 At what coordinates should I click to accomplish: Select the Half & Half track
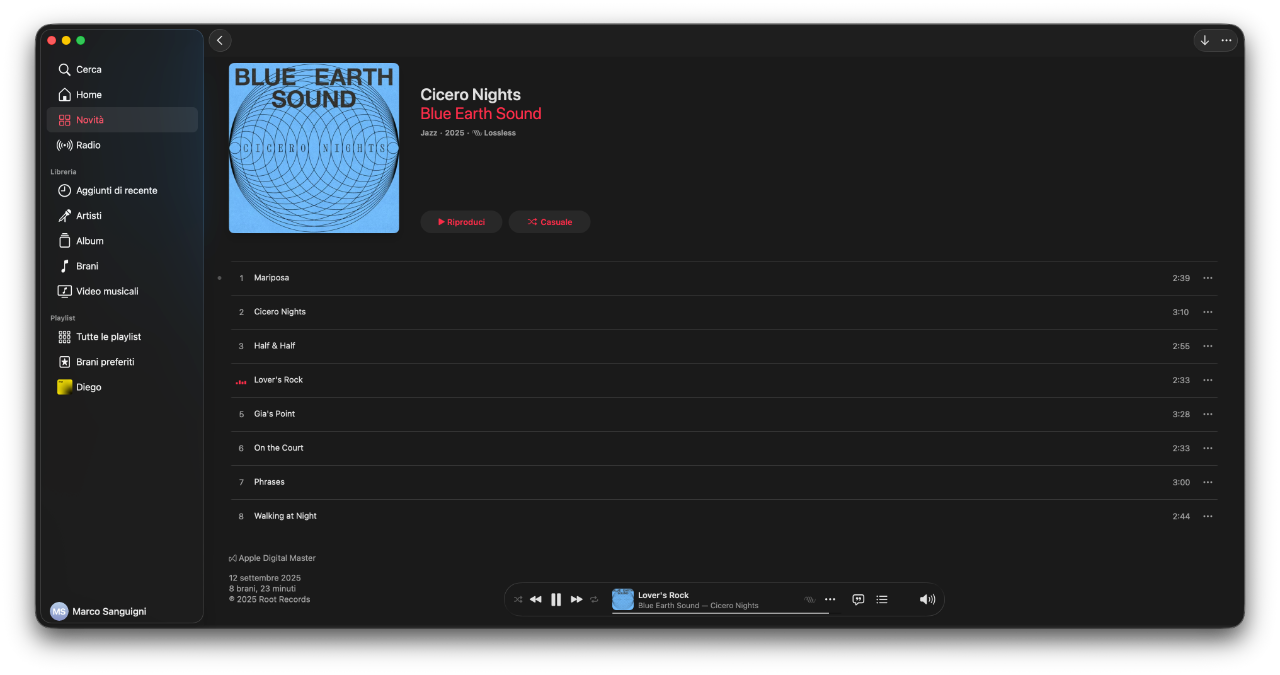click(724, 346)
